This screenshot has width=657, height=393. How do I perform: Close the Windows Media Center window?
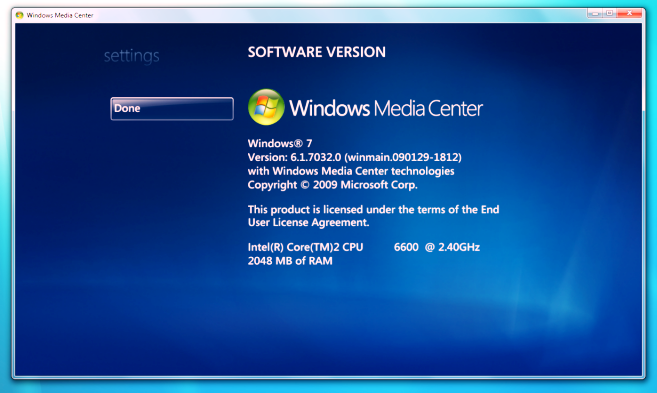pyautogui.click(x=629, y=13)
